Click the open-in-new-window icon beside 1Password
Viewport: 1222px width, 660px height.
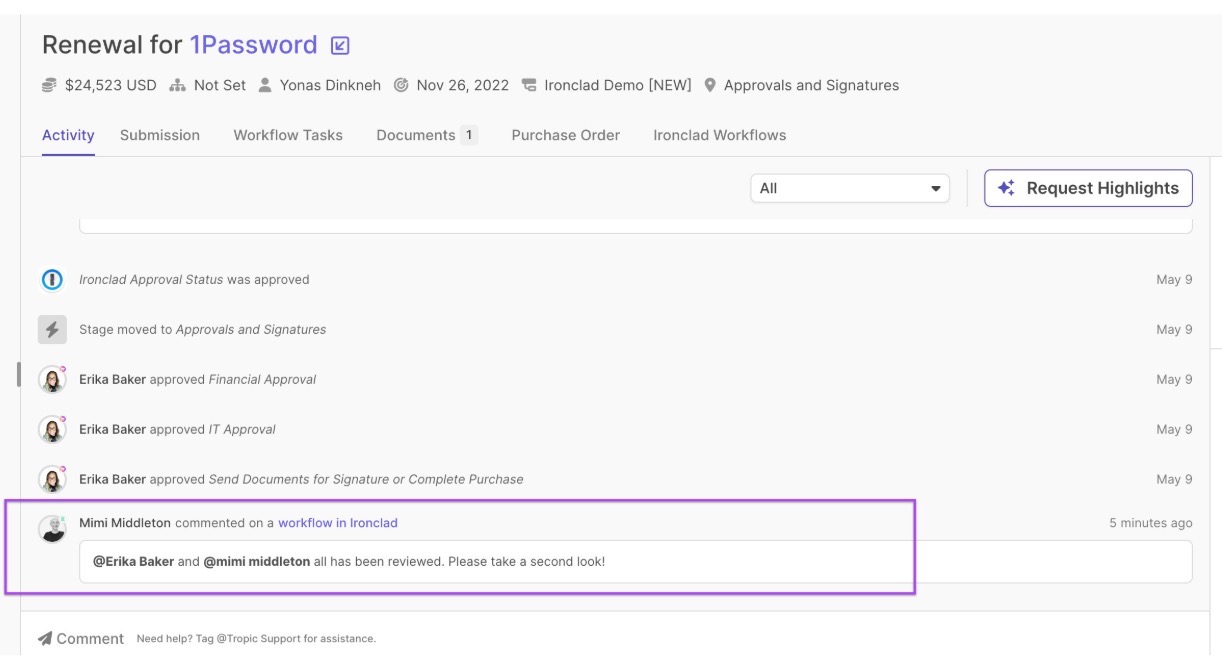[340, 46]
